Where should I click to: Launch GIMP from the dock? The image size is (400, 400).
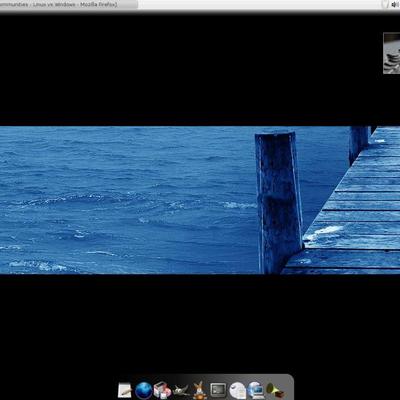181,390
